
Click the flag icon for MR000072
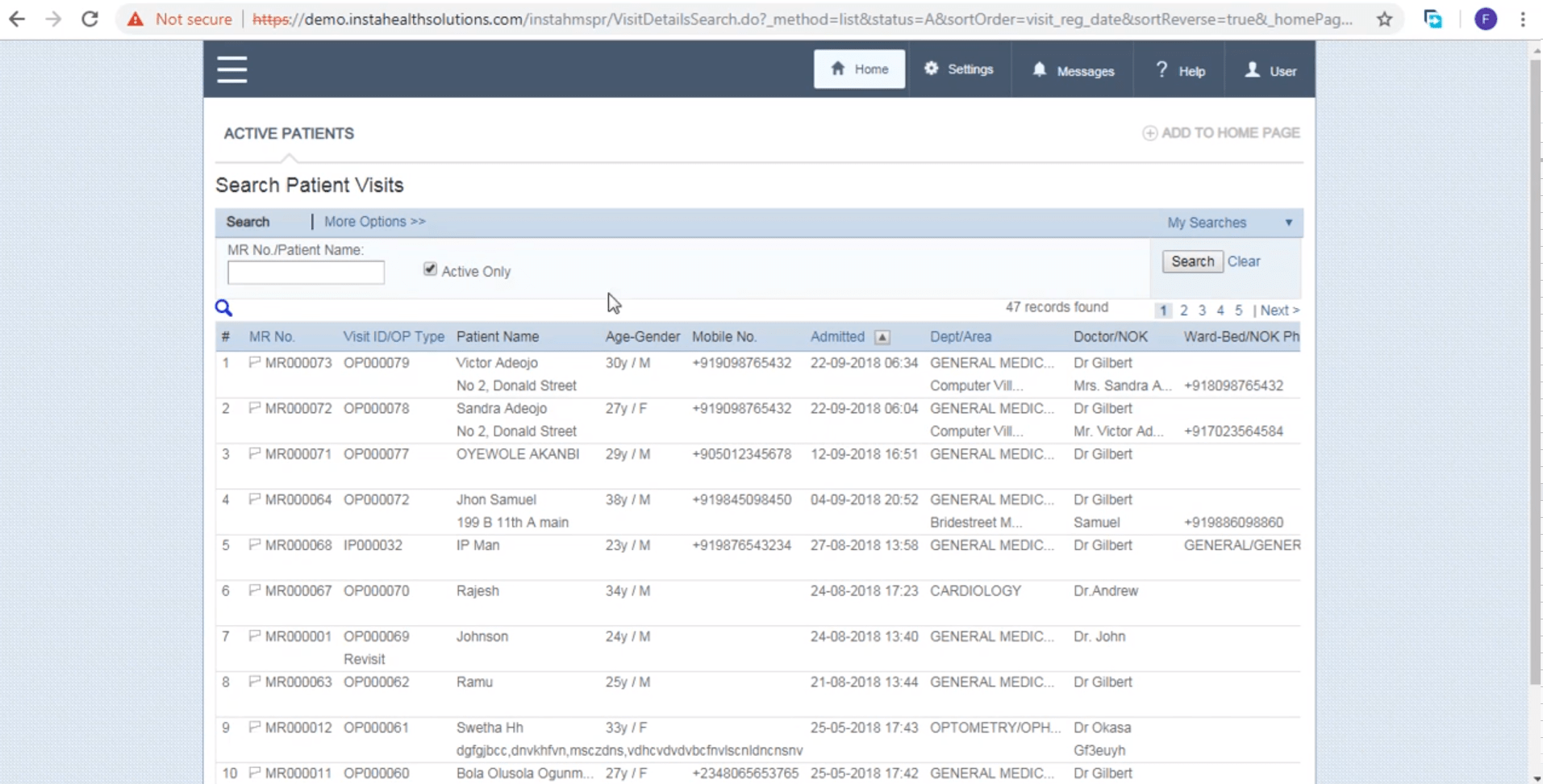coord(255,408)
